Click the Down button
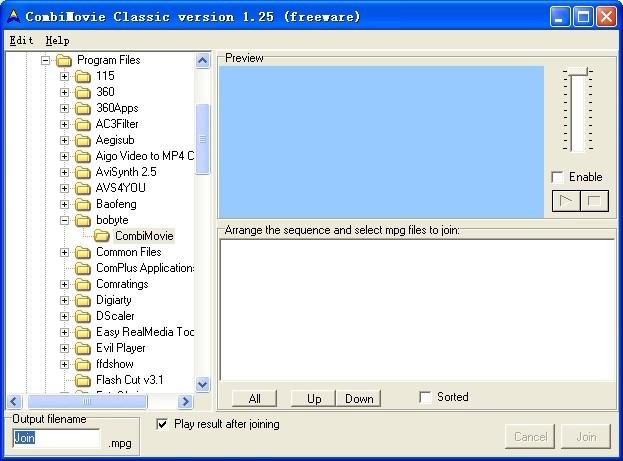Screen dimensions: 623x461 359,399
